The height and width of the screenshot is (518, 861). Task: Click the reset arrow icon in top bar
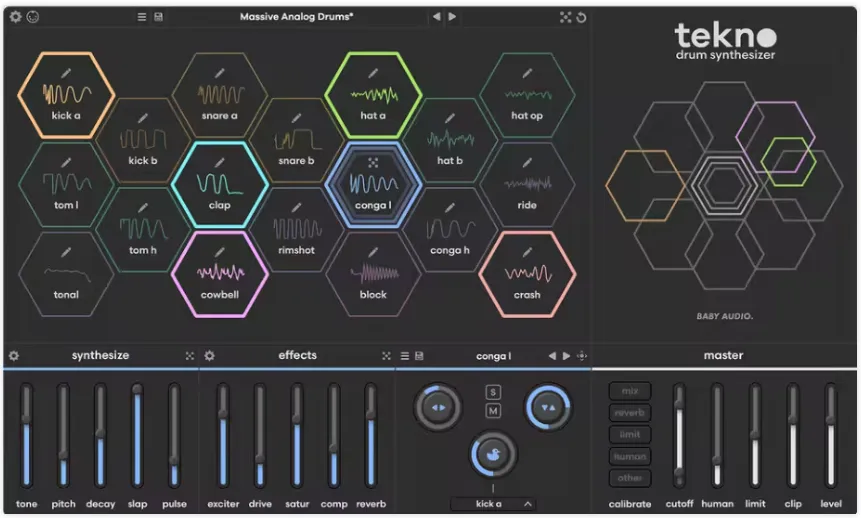pyautogui.click(x=581, y=18)
